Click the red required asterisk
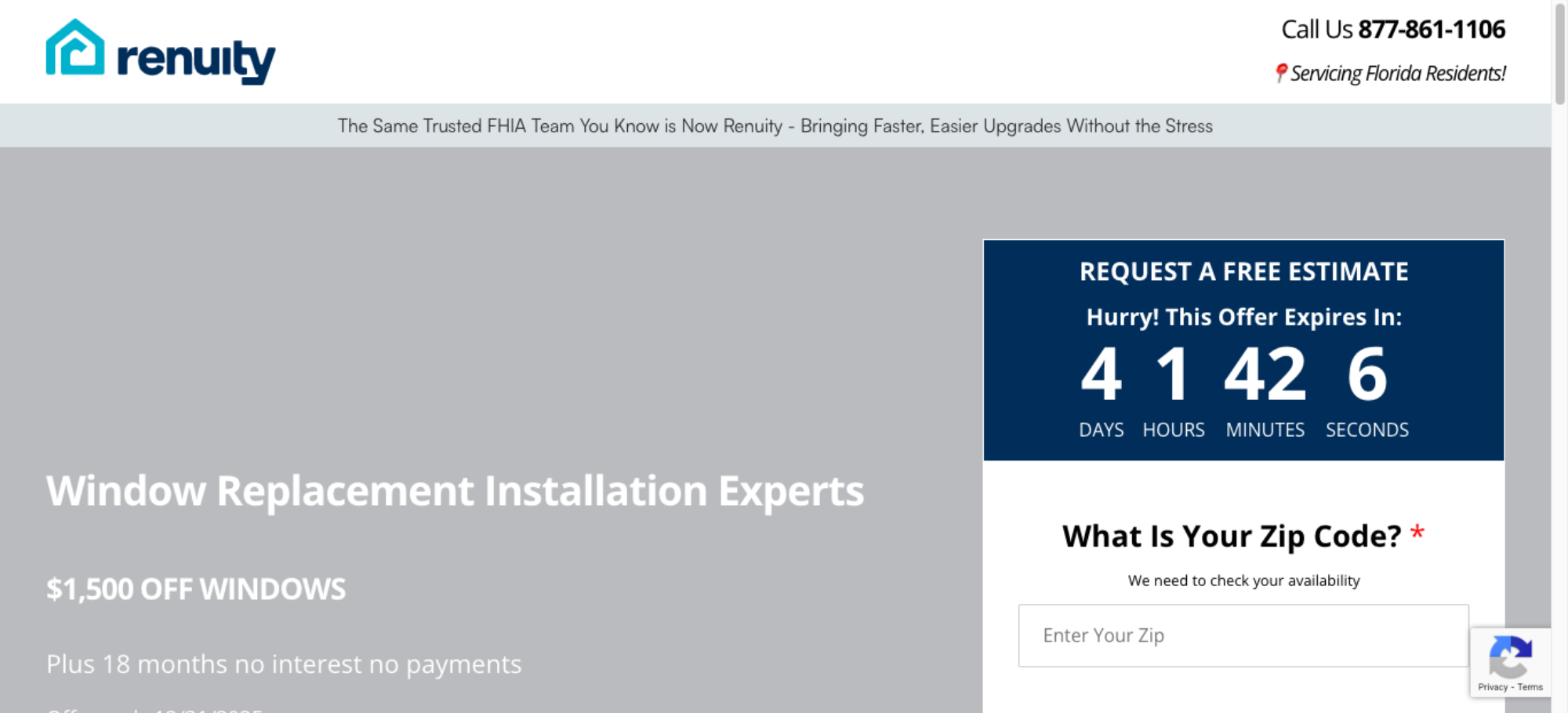This screenshot has height=713, width=1568. pos(1417,534)
